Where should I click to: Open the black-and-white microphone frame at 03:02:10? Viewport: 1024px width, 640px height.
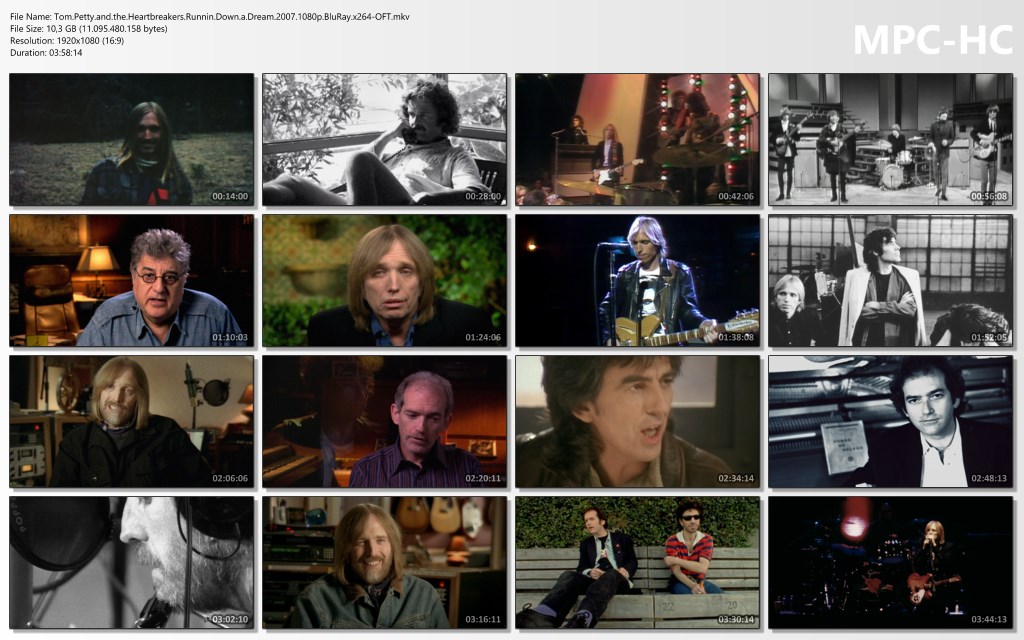click(131, 562)
